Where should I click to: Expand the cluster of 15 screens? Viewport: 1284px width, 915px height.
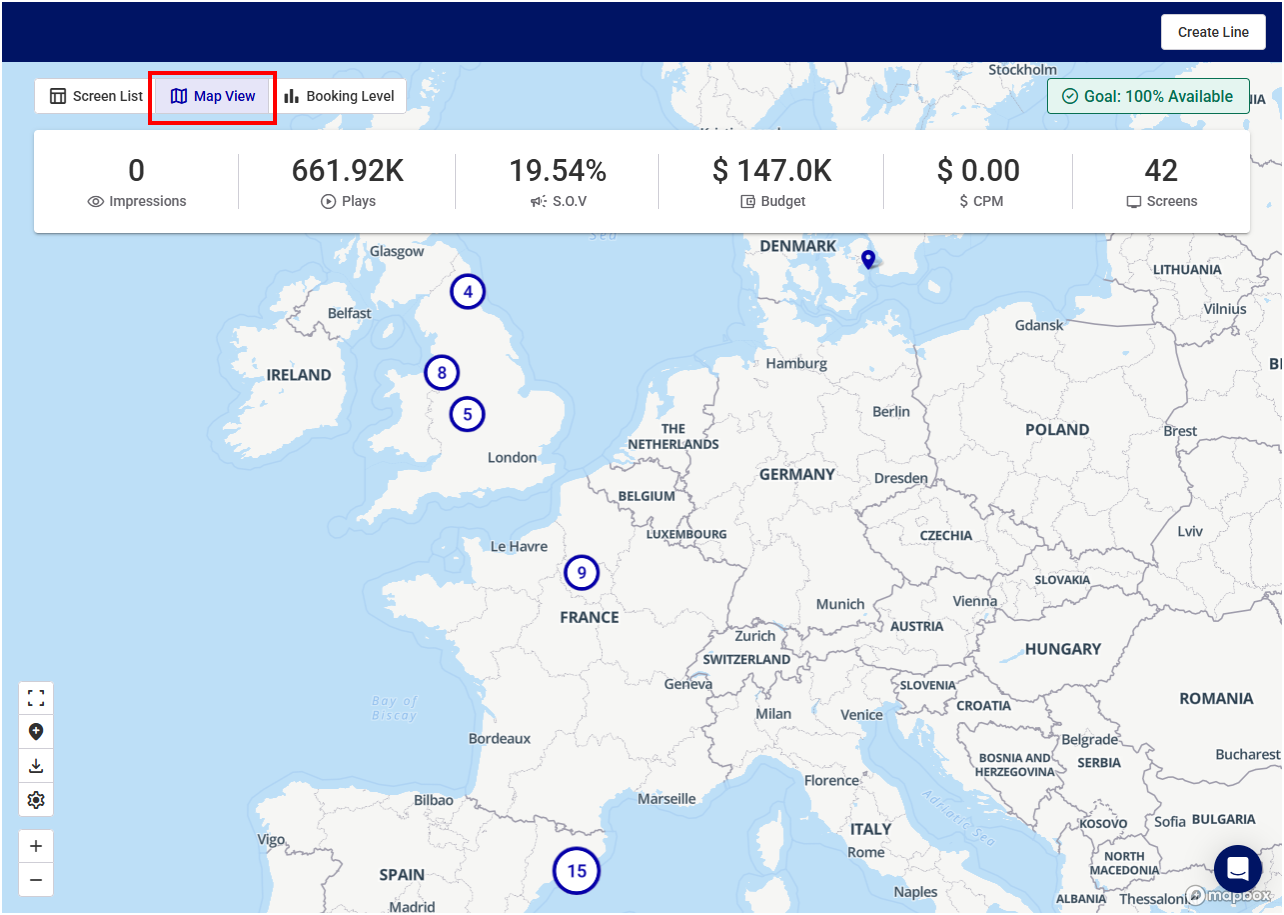[577, 871]
